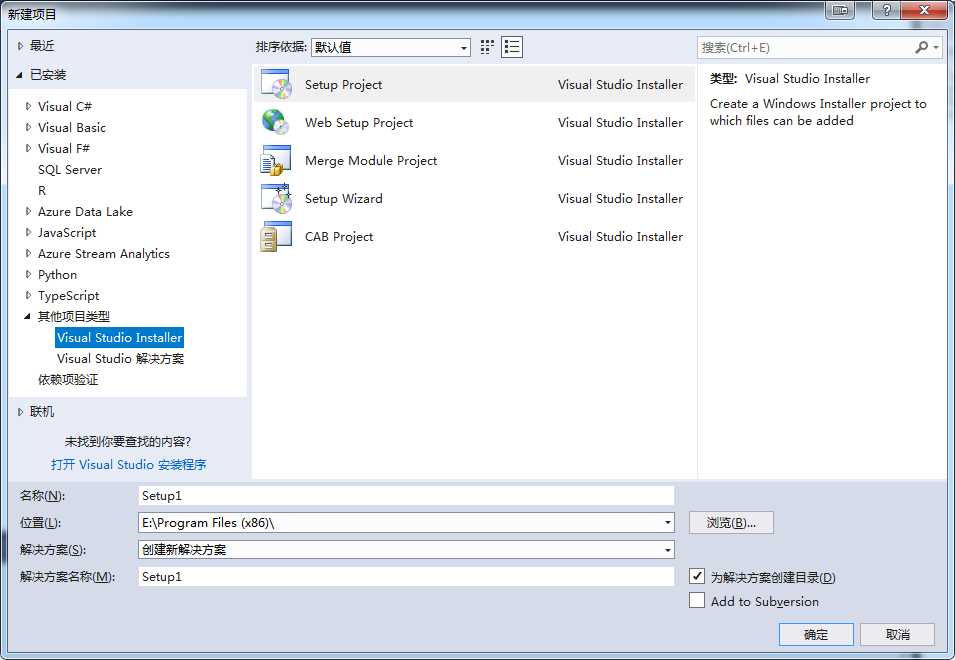Expand the 联机 section
Screen dimensions: 955x660
tap(20, 412)
